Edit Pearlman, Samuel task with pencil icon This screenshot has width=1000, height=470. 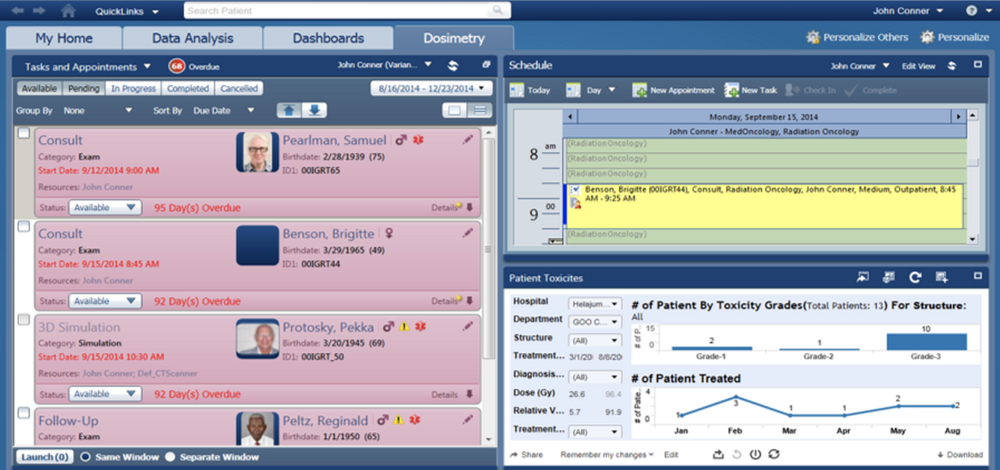click(468, 140)
